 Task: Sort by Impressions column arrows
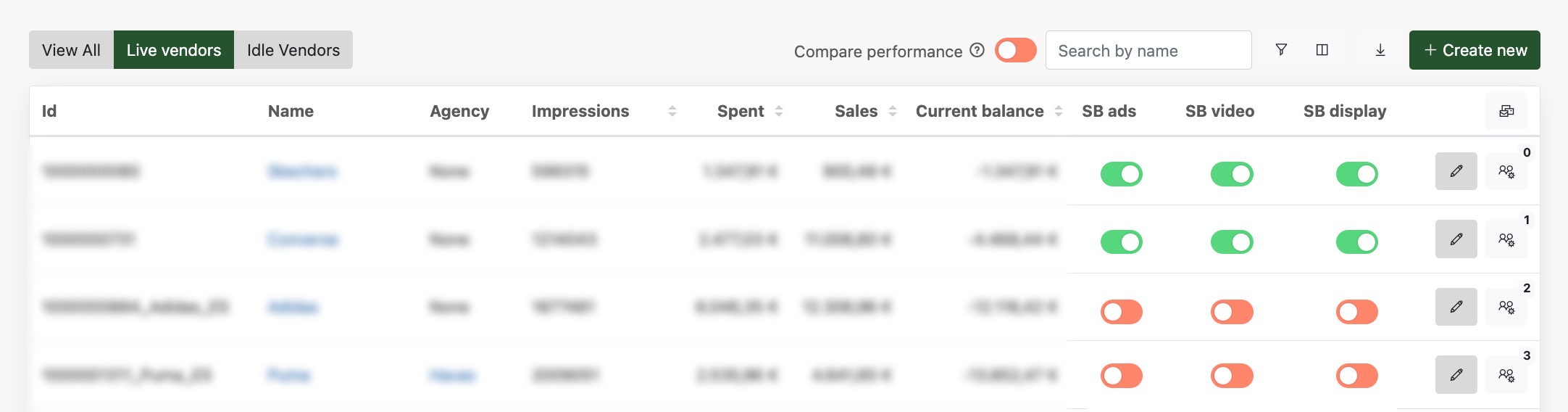click(x=672, y=111)
